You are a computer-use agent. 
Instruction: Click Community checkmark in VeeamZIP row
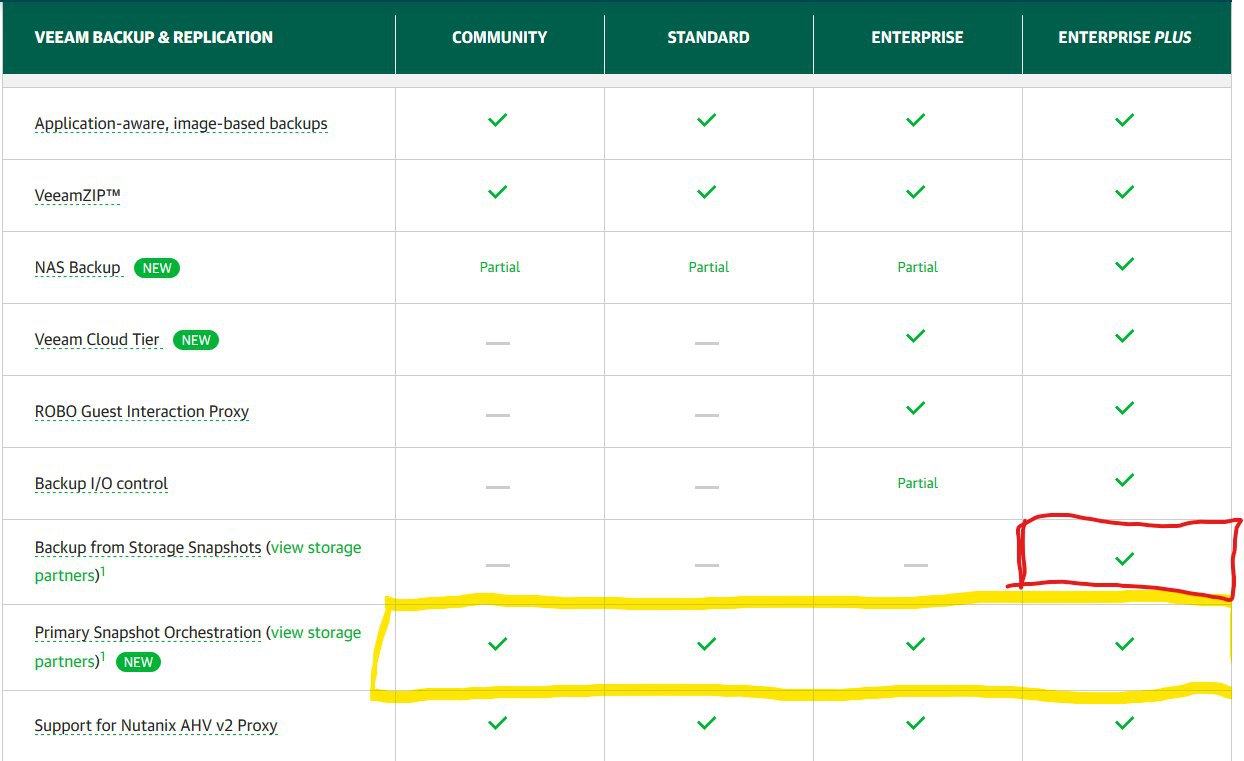click(498, 192)
